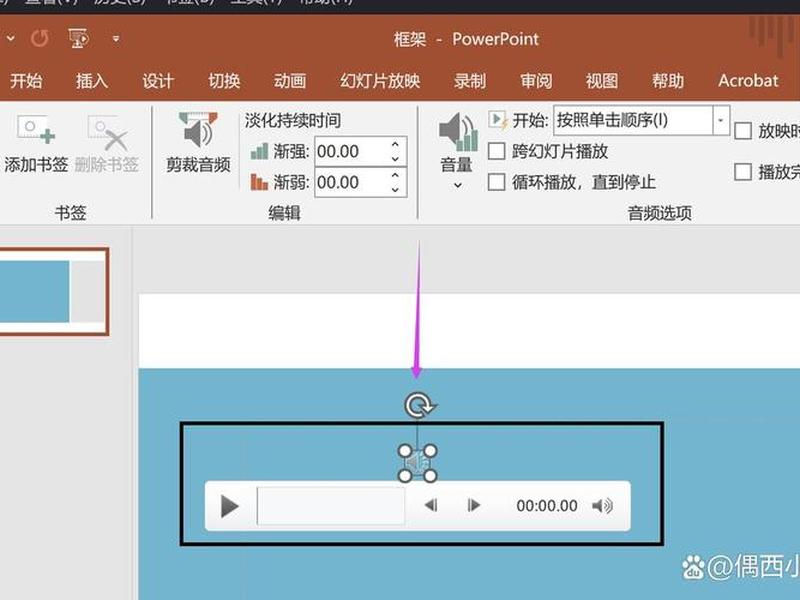Toggle 循环播放，直到停止 checkbox
The height and width of the screenshot is (600, 800).
tap(496, 182)
